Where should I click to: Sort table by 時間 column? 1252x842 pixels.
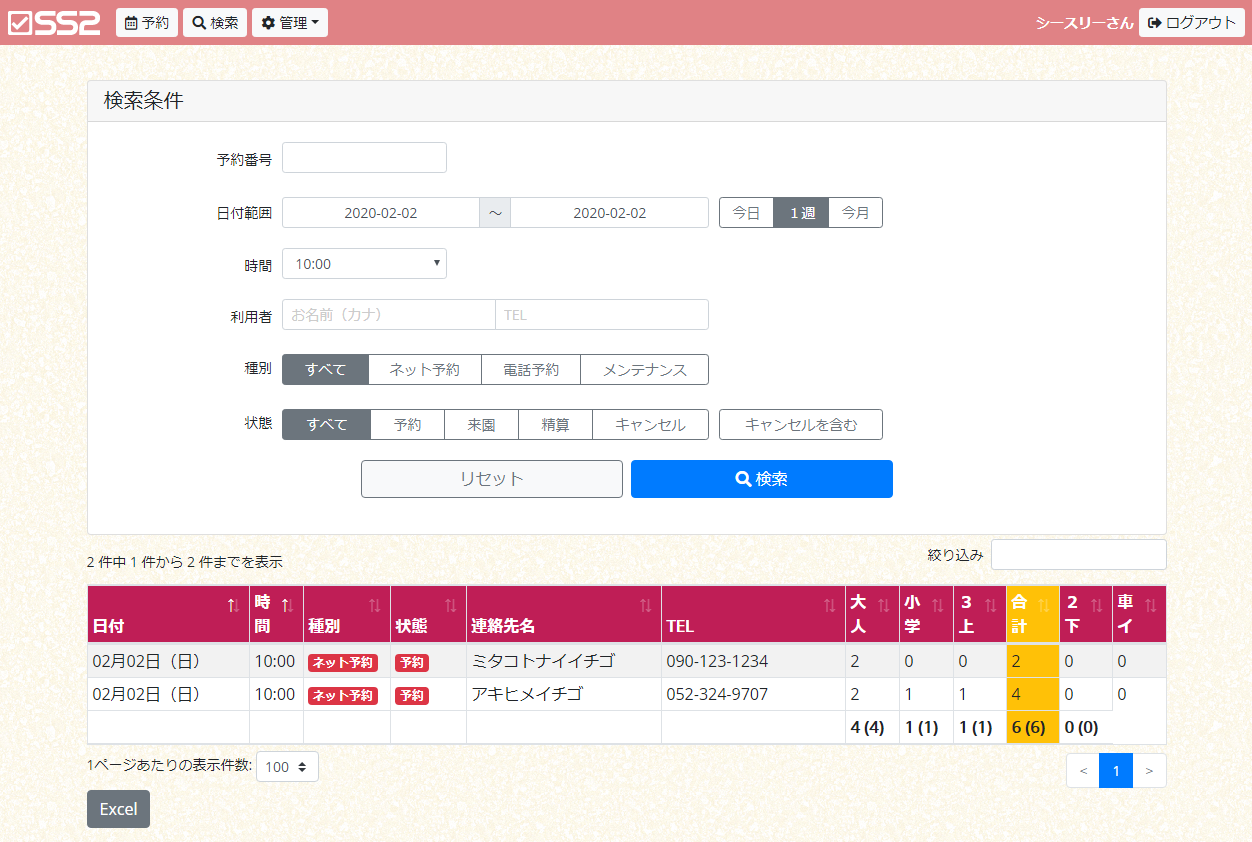tap(276, 614)
